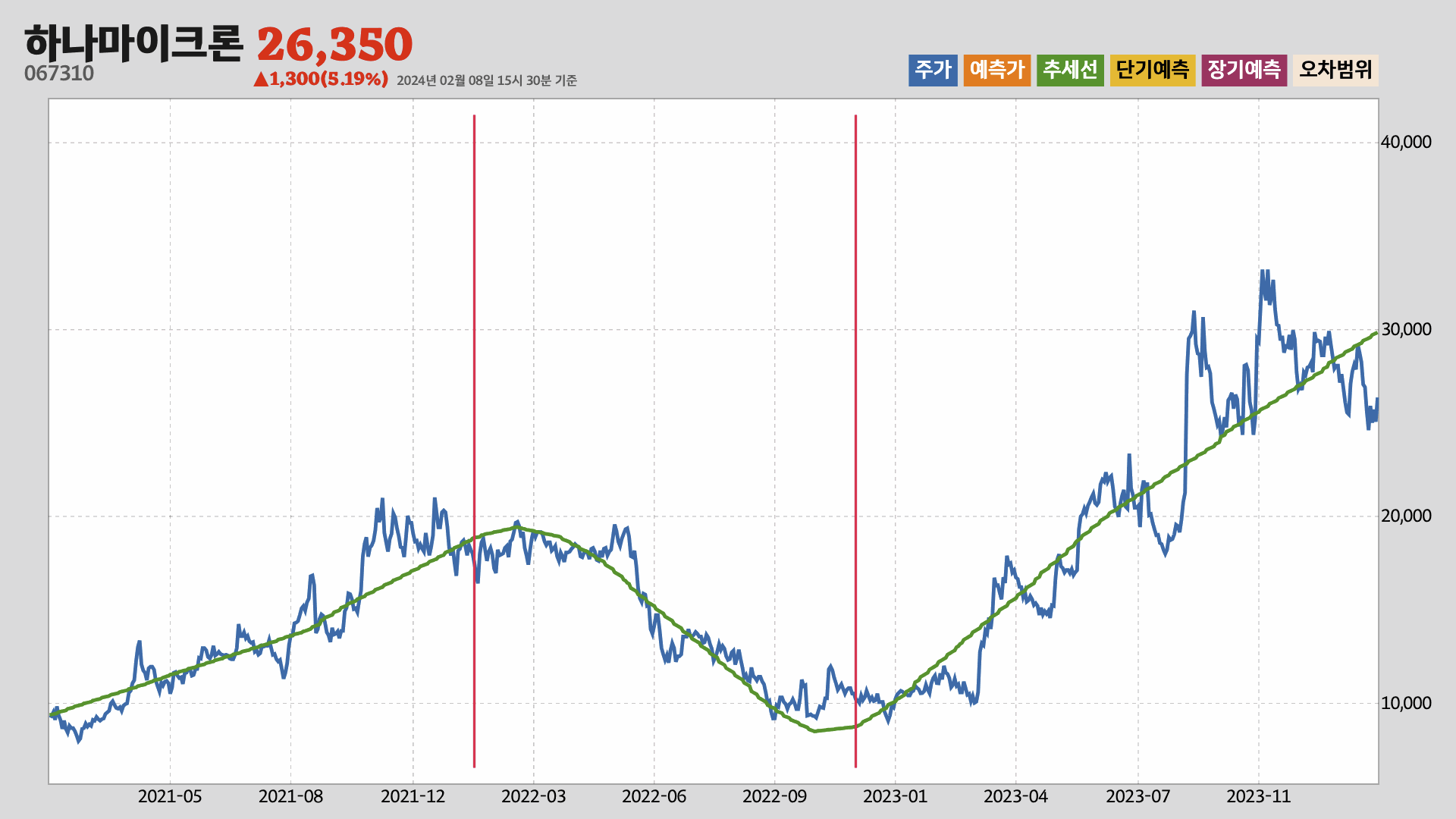
Task: Click the blue 주가 legend label
Action: coord(933,70)
